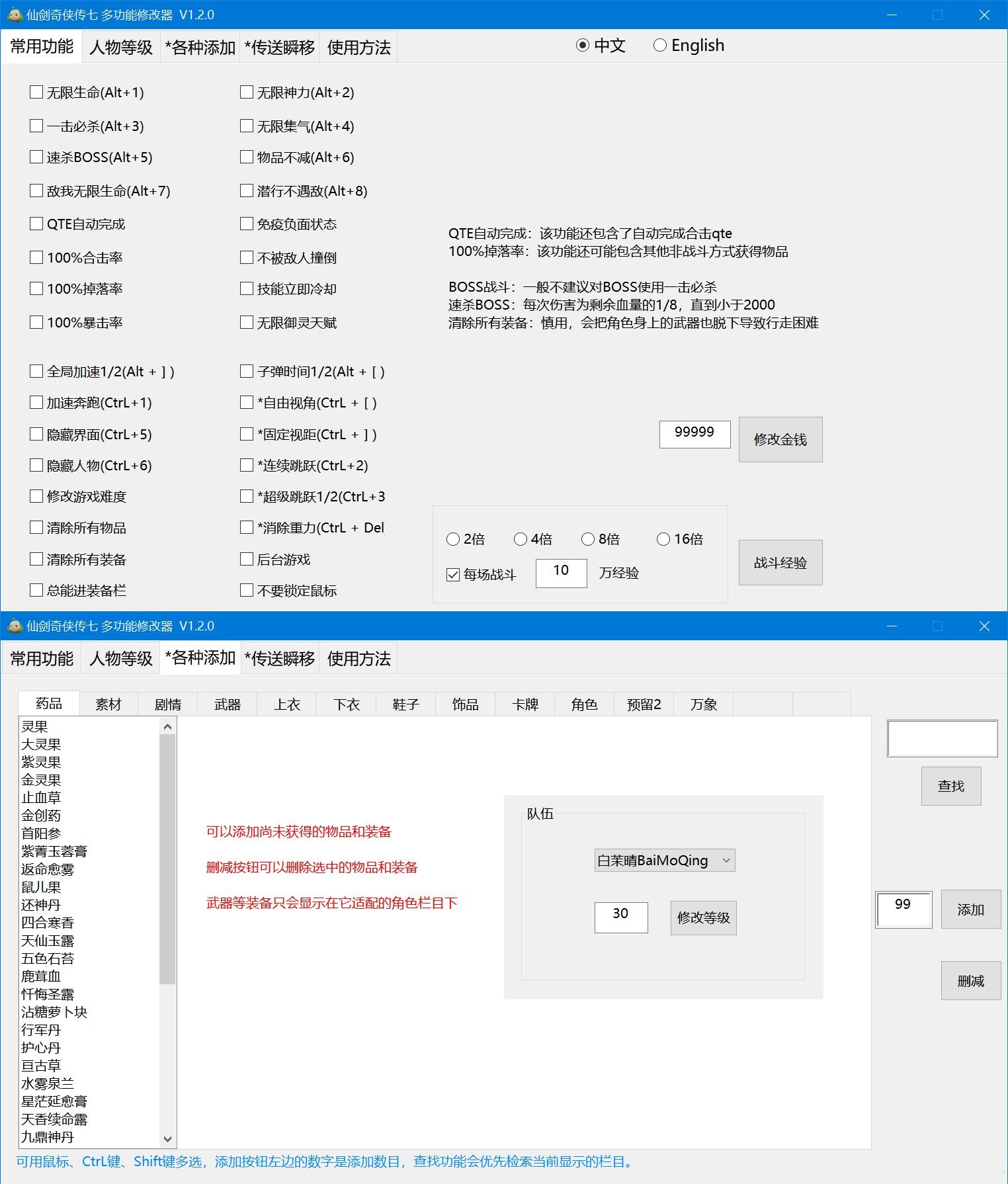Screen dimensions: 1008x1184
Task: Click the 查找 search button
Action: coord(951,786)
